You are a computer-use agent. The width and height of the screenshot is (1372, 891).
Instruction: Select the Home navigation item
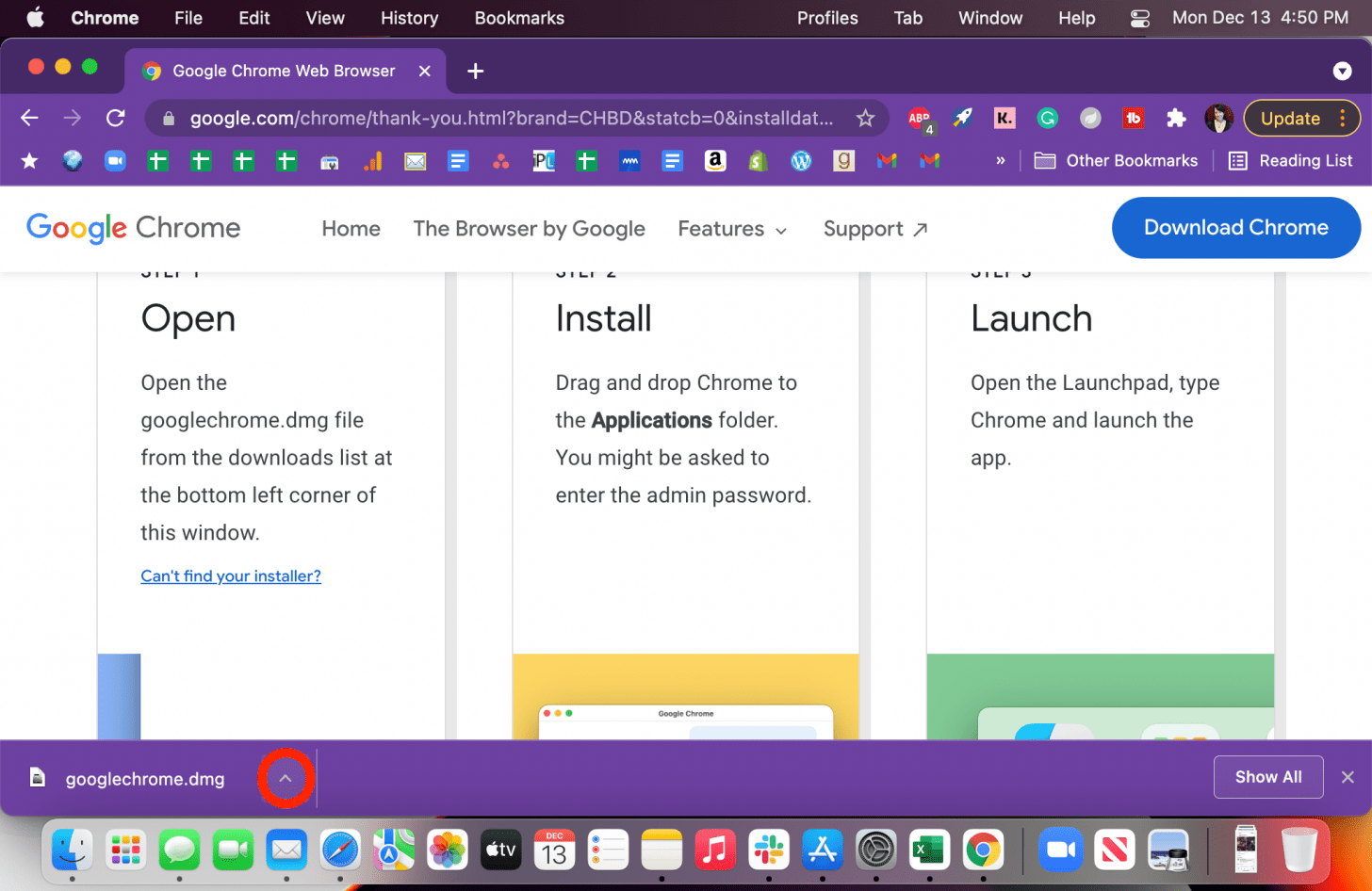coord(351,228)
